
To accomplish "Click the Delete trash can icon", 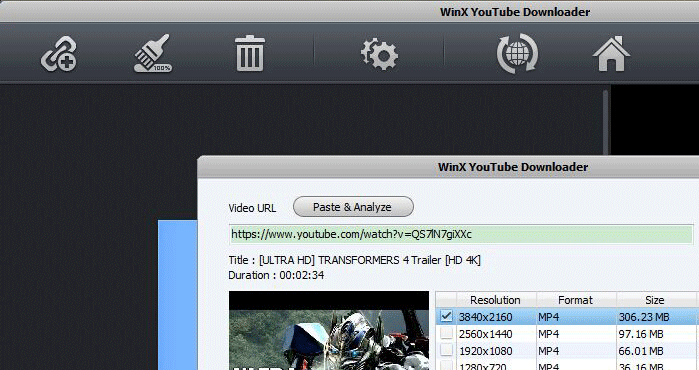I will coord(250,53).
